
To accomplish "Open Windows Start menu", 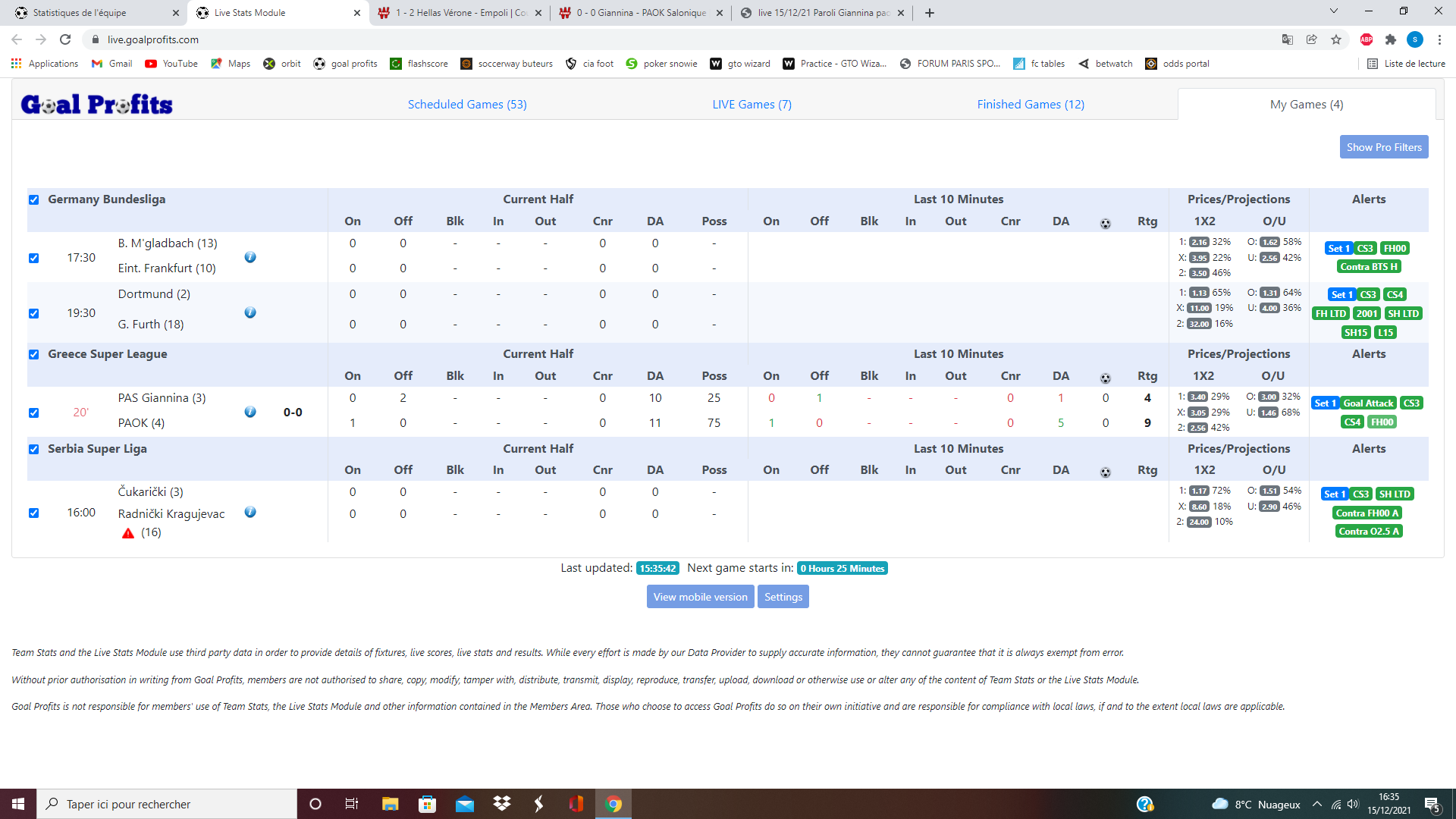I will 18,804.
